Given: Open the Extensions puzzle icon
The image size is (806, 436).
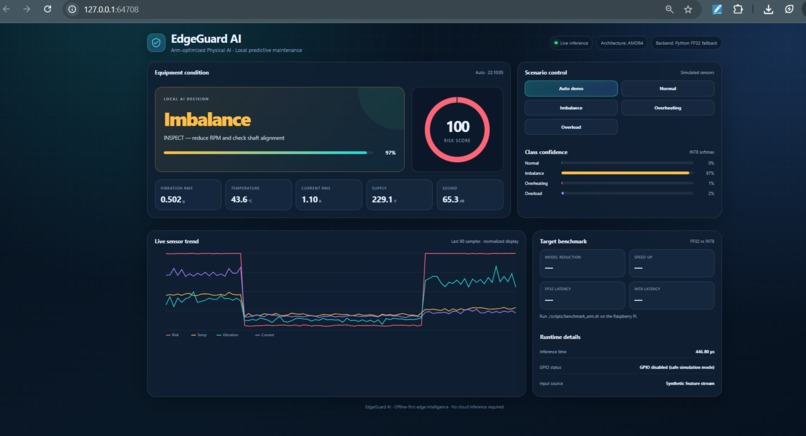Looking at the screenshot, I should 738,9.
